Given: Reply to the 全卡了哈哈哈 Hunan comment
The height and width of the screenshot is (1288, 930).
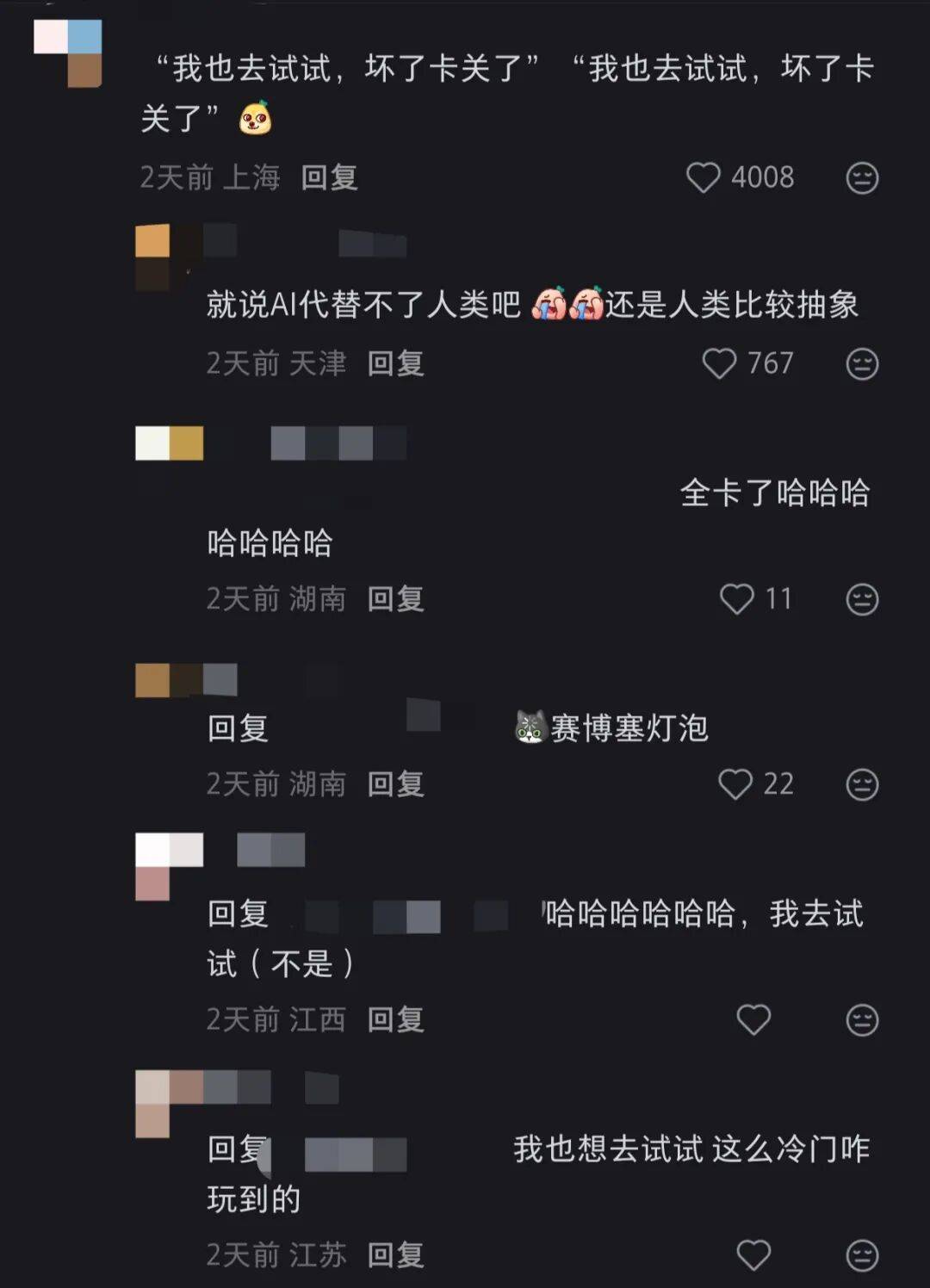Looking at the screenshot, I should tap(395, 598).
